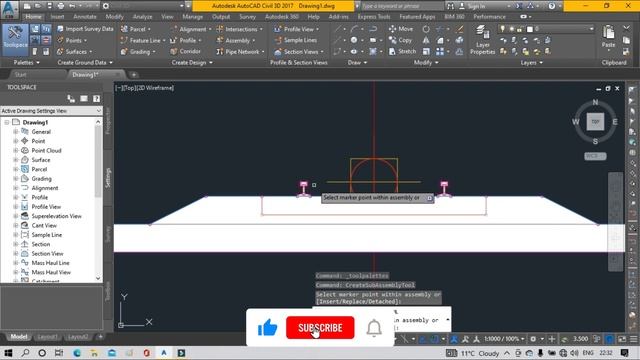
Task: Click the Profile tool in ribbon
Action: point(186,40)
